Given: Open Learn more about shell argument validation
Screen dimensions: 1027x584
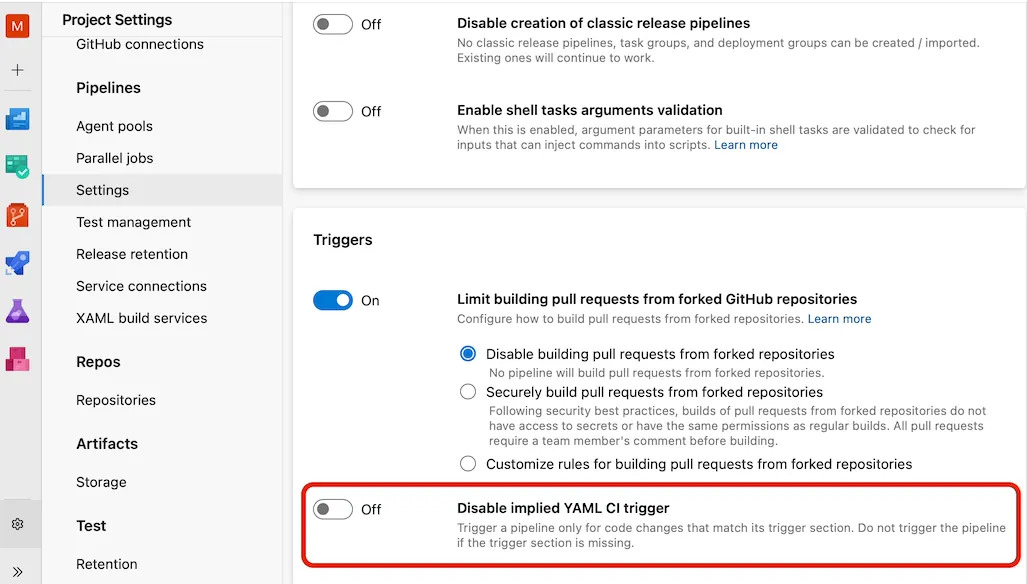Looking at the screenshot, I should coord(746,144).
